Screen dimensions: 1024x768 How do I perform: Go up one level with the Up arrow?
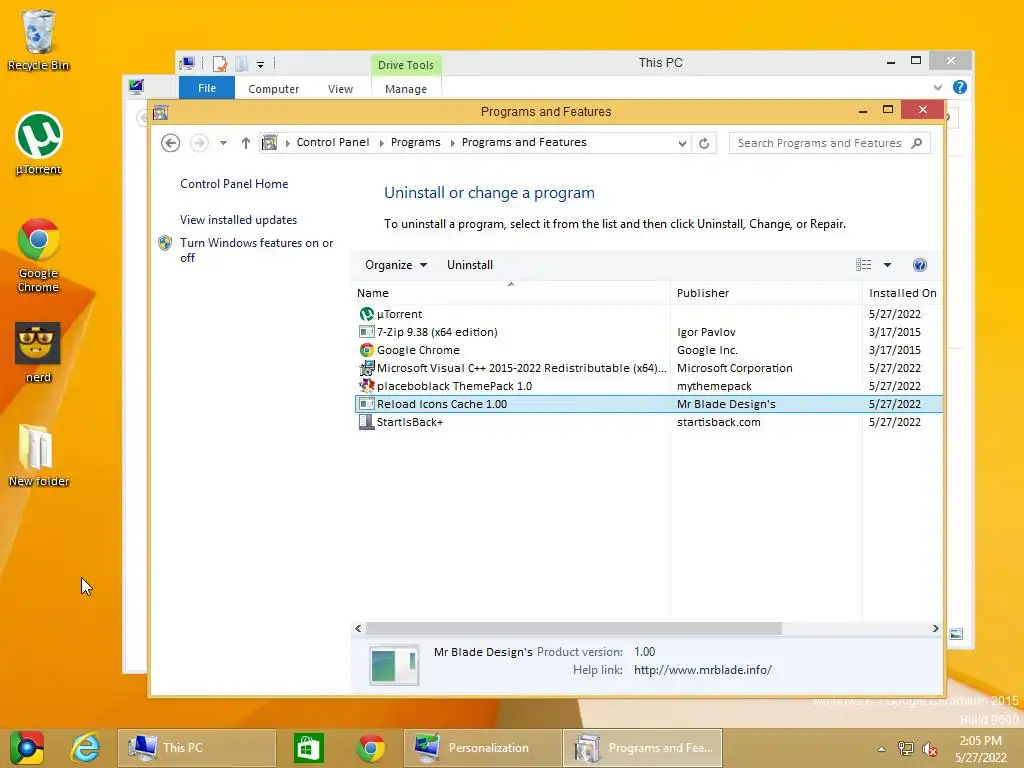(246, 143)
